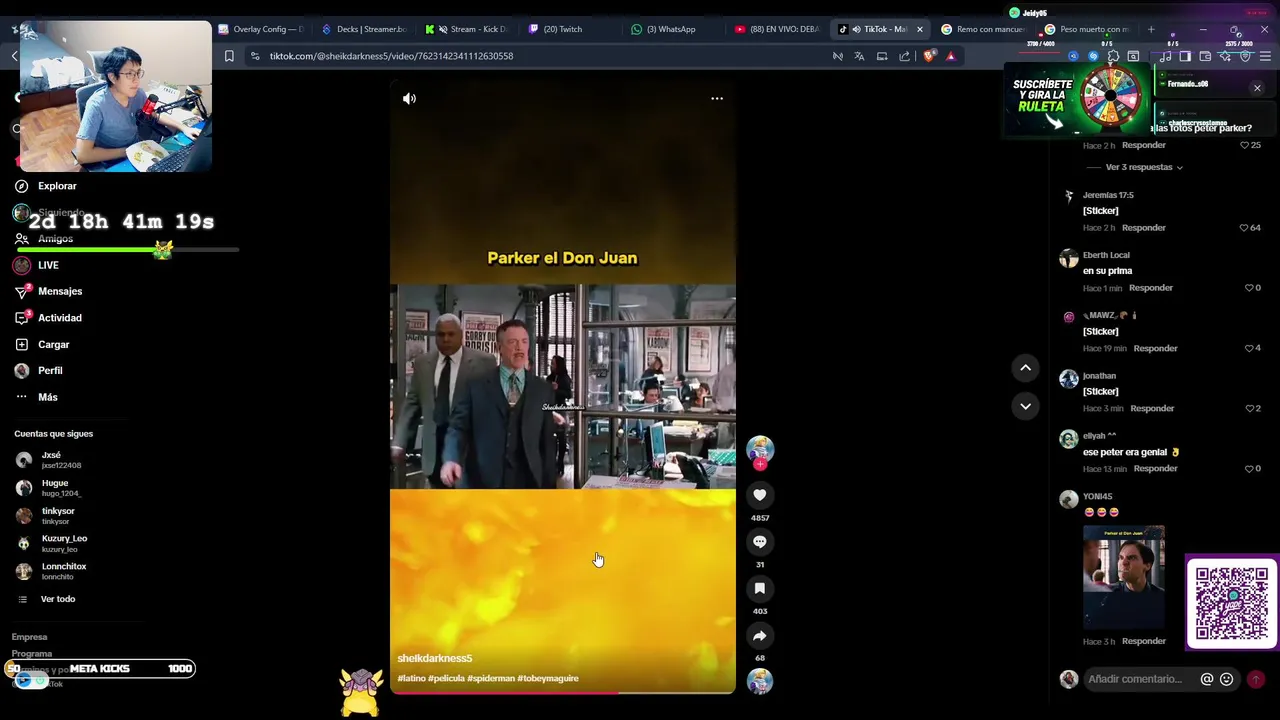The image size is (1280, 720).
Task: Reply to Jeremías 17:5 comment
Action: coord(1144,228)
